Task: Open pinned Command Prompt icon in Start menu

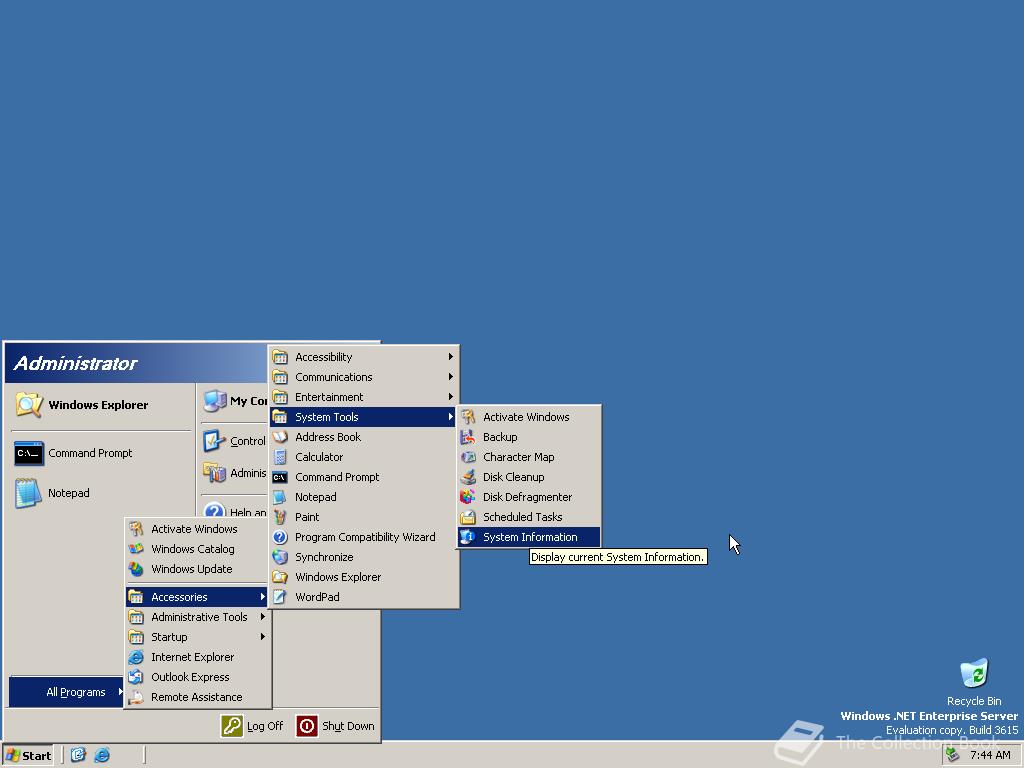Action: 29,453
